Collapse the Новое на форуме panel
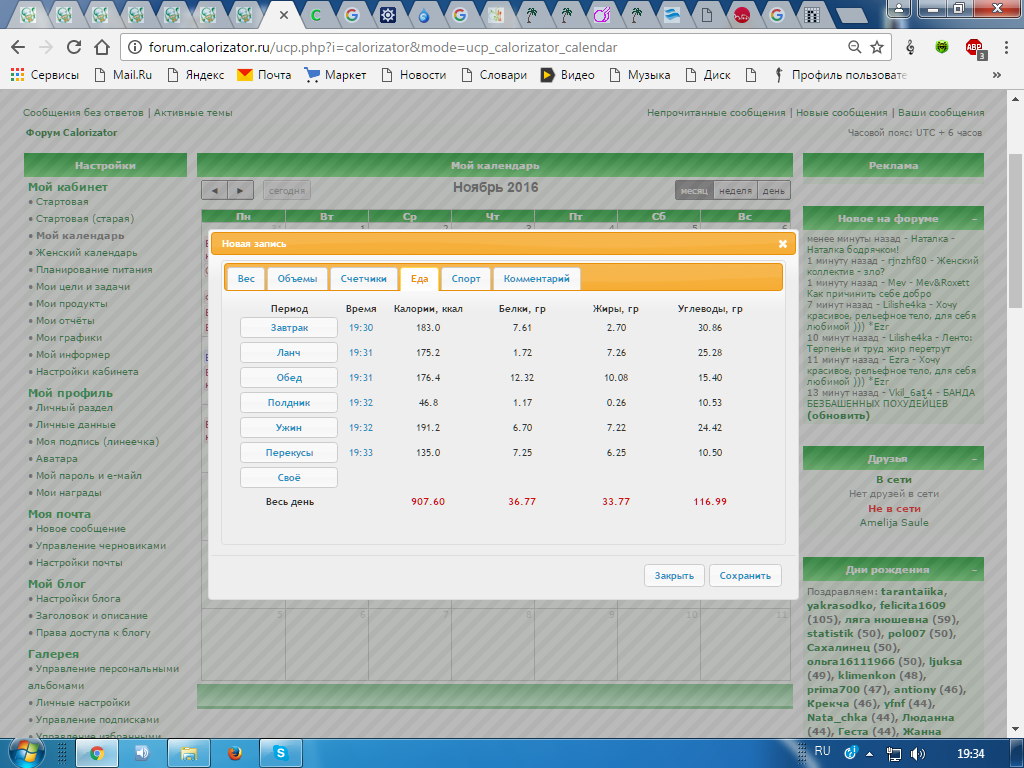The width and height of the screenshot is (1024, 768). [x=974, y=219]
